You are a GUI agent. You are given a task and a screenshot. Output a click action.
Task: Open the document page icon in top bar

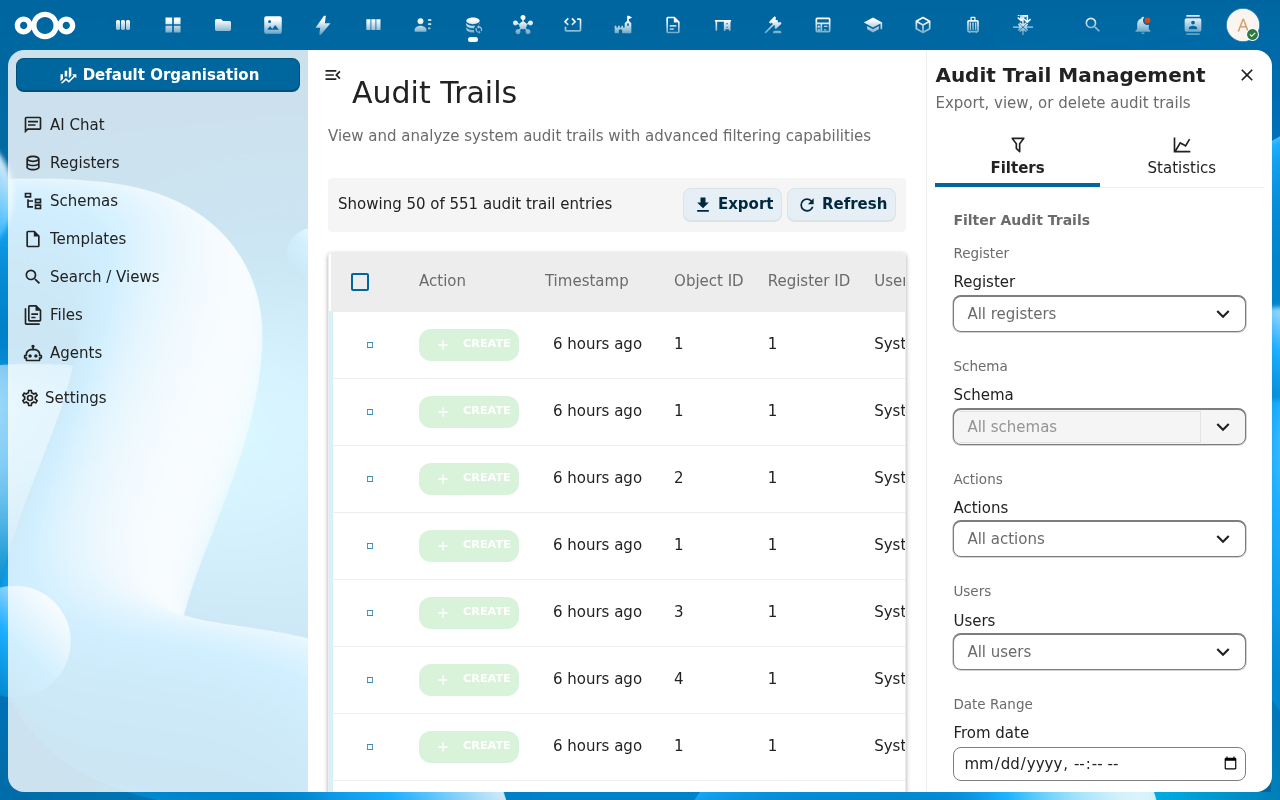[673, 25]
